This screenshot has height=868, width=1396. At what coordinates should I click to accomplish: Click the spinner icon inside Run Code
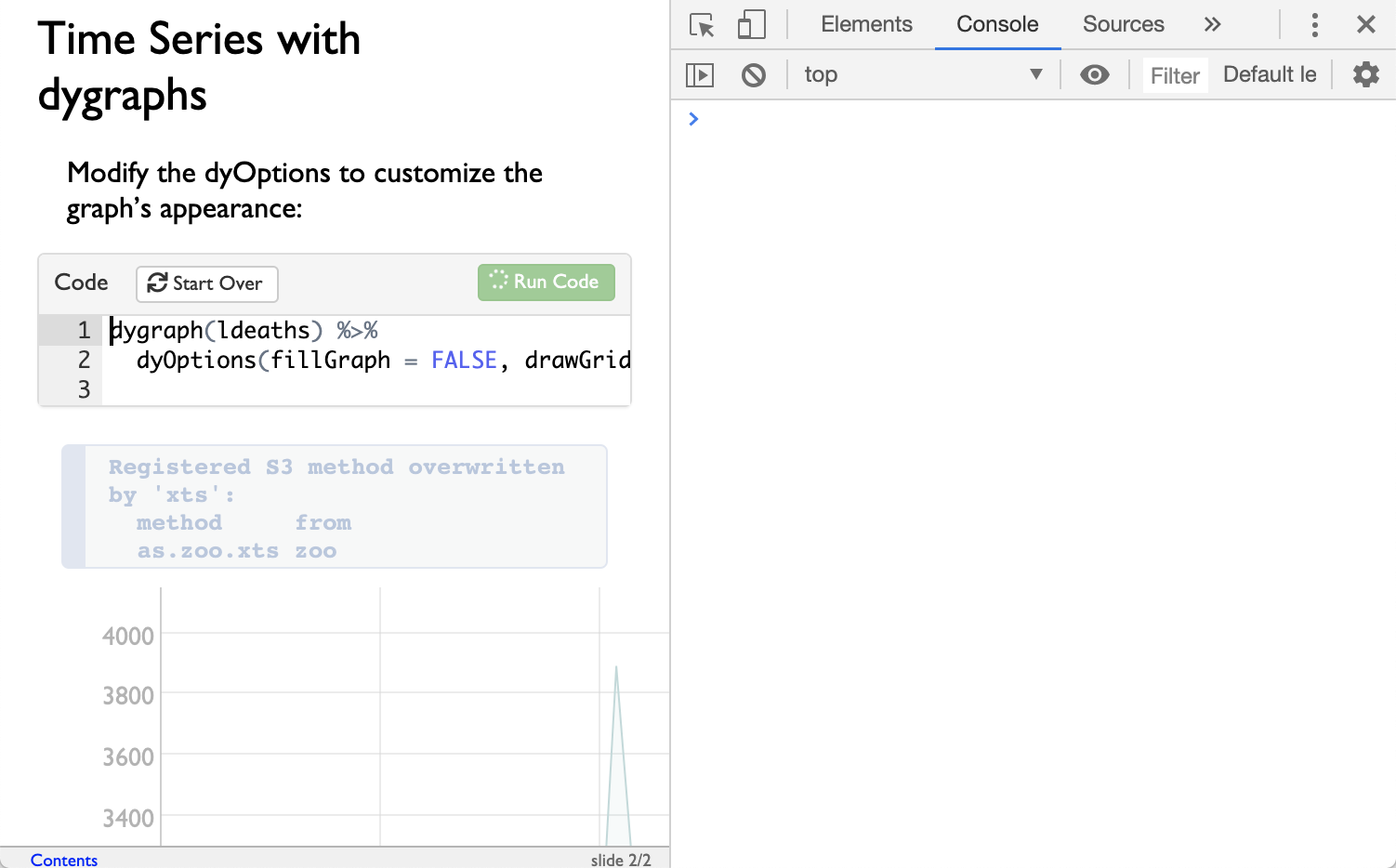497,282
